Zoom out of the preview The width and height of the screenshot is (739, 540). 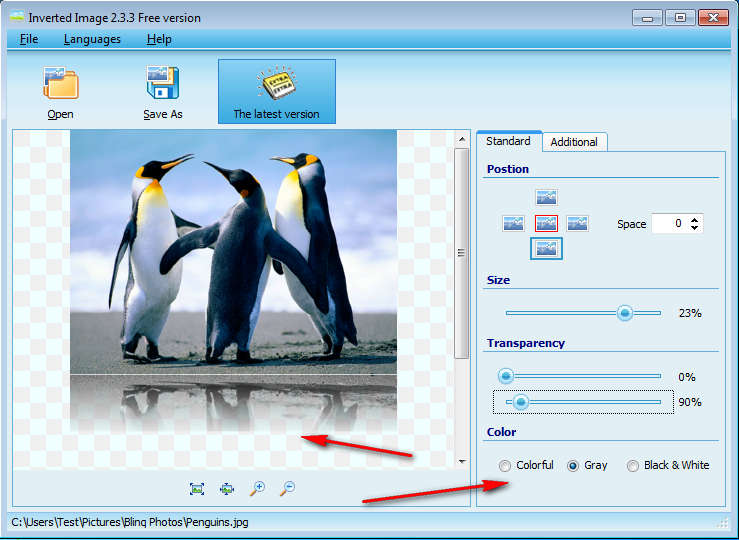coord(287,489)
